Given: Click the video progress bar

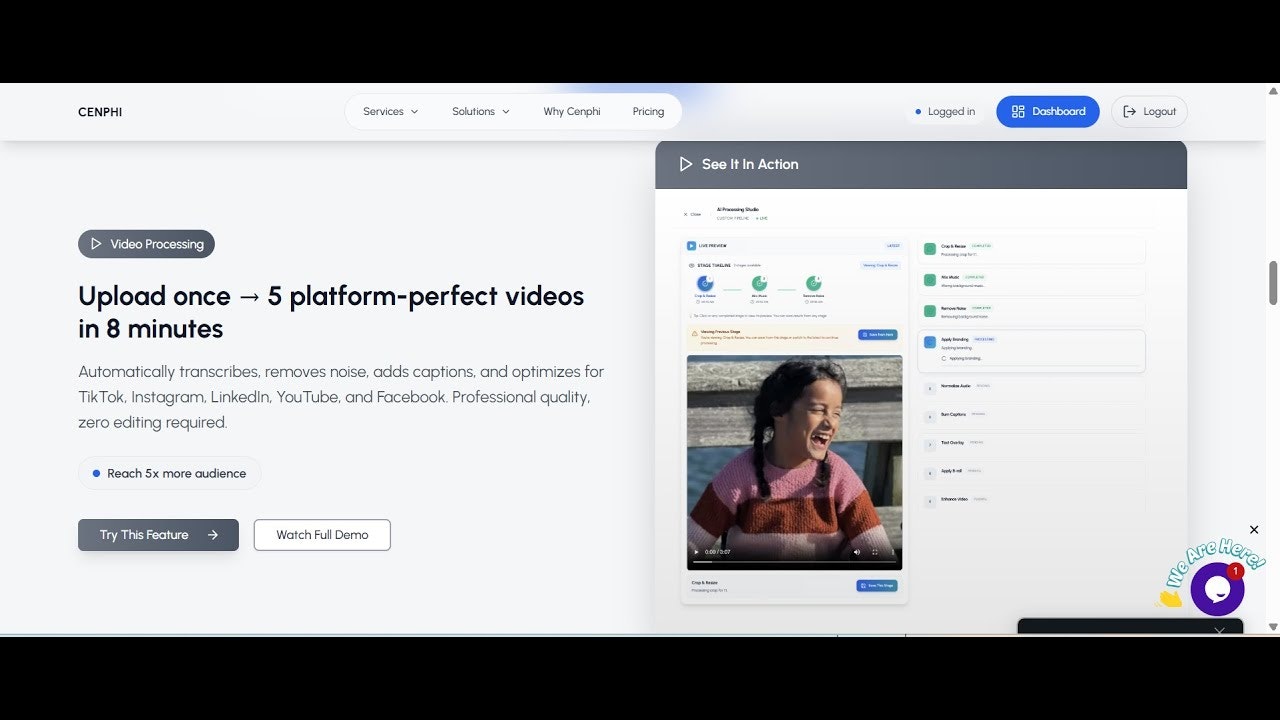Looking at the screenshot, I should pos(794,562).
